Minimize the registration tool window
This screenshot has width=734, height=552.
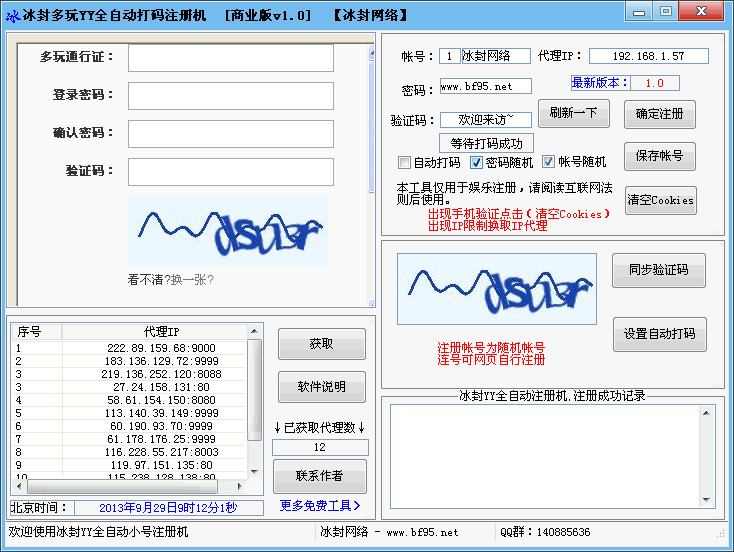tap(639, 12)
